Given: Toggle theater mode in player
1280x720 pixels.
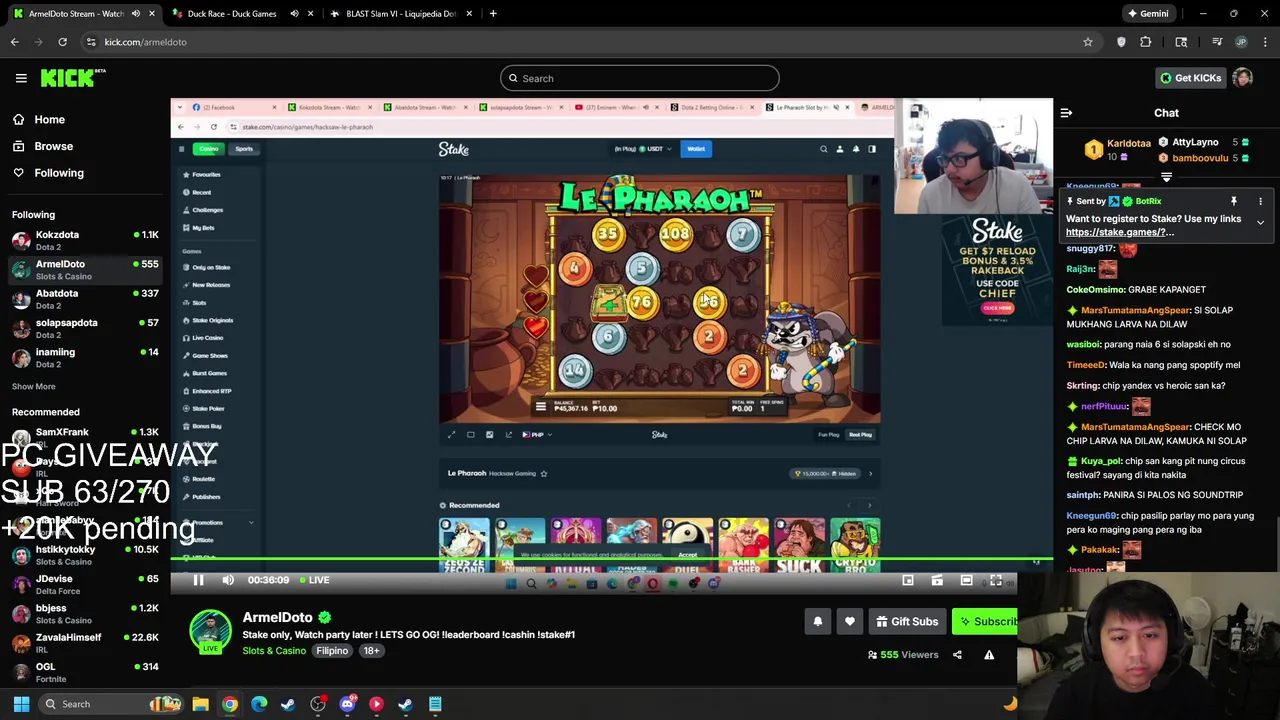Looking at the screenshot, I should click(966, 580).
